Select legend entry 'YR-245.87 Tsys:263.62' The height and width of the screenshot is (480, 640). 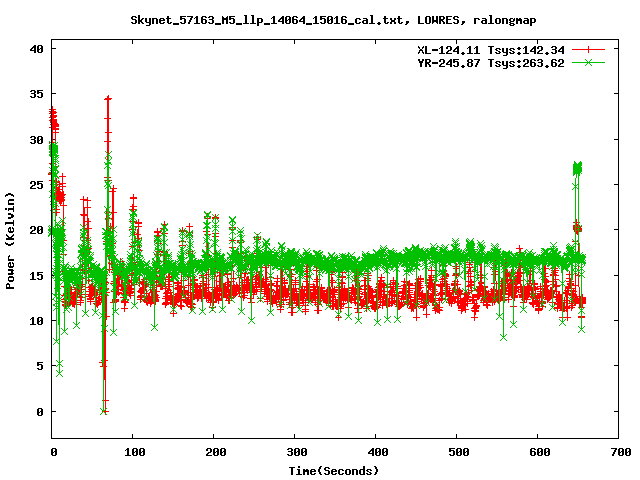(x=491, y=63)
